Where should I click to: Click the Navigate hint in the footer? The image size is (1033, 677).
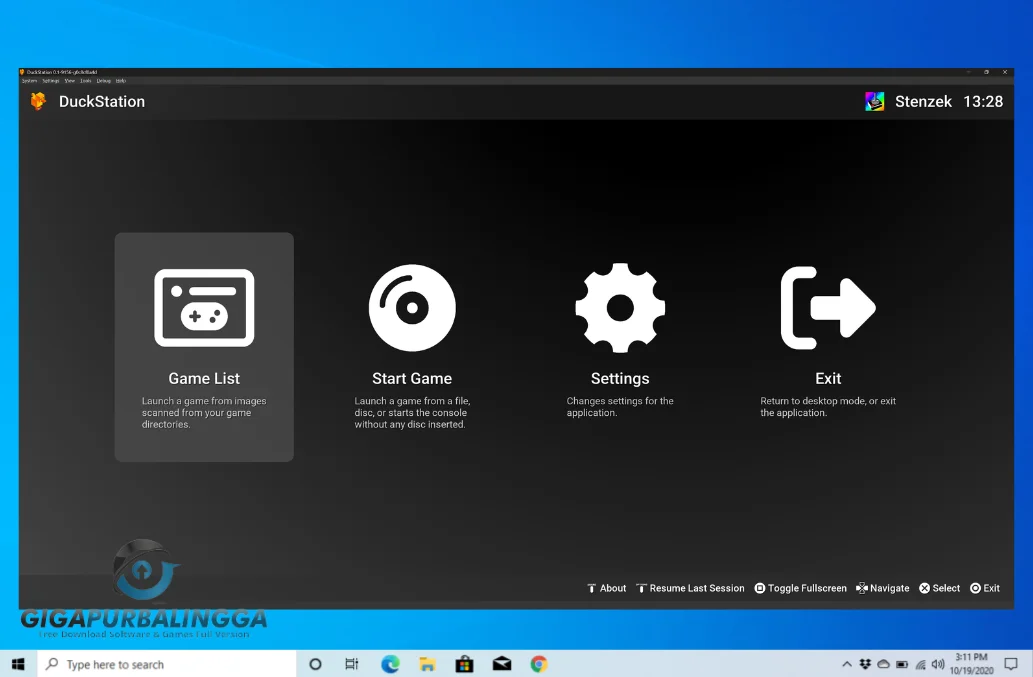883,588
